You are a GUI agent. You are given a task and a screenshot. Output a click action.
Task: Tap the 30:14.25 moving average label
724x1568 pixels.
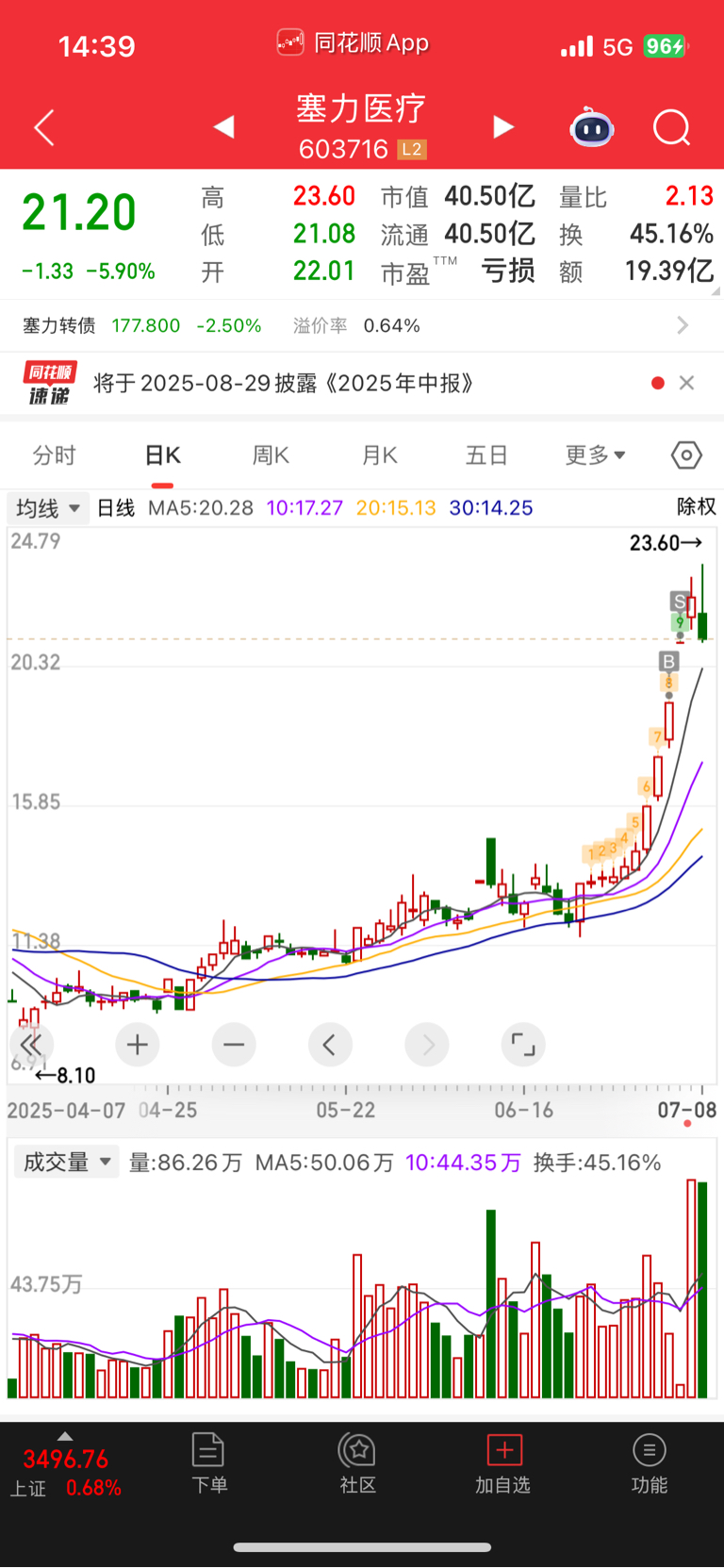coord(491,508)
